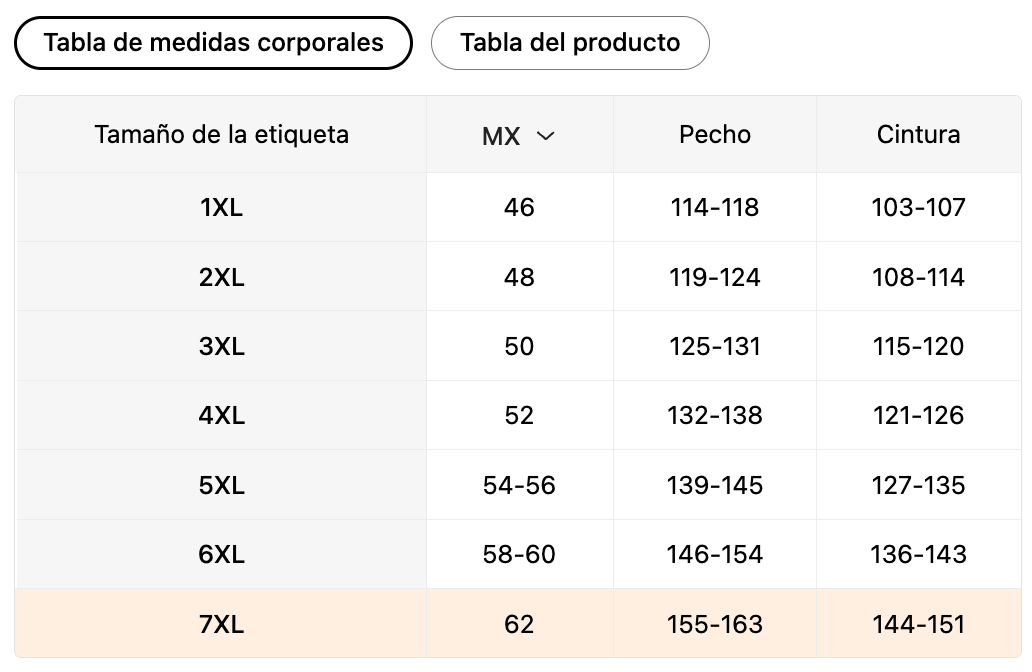Select the Tabla de medidas corporales tab
The height and width of the screenshot is (672, 1032).
pyautogui.click(x=213, y=43)
